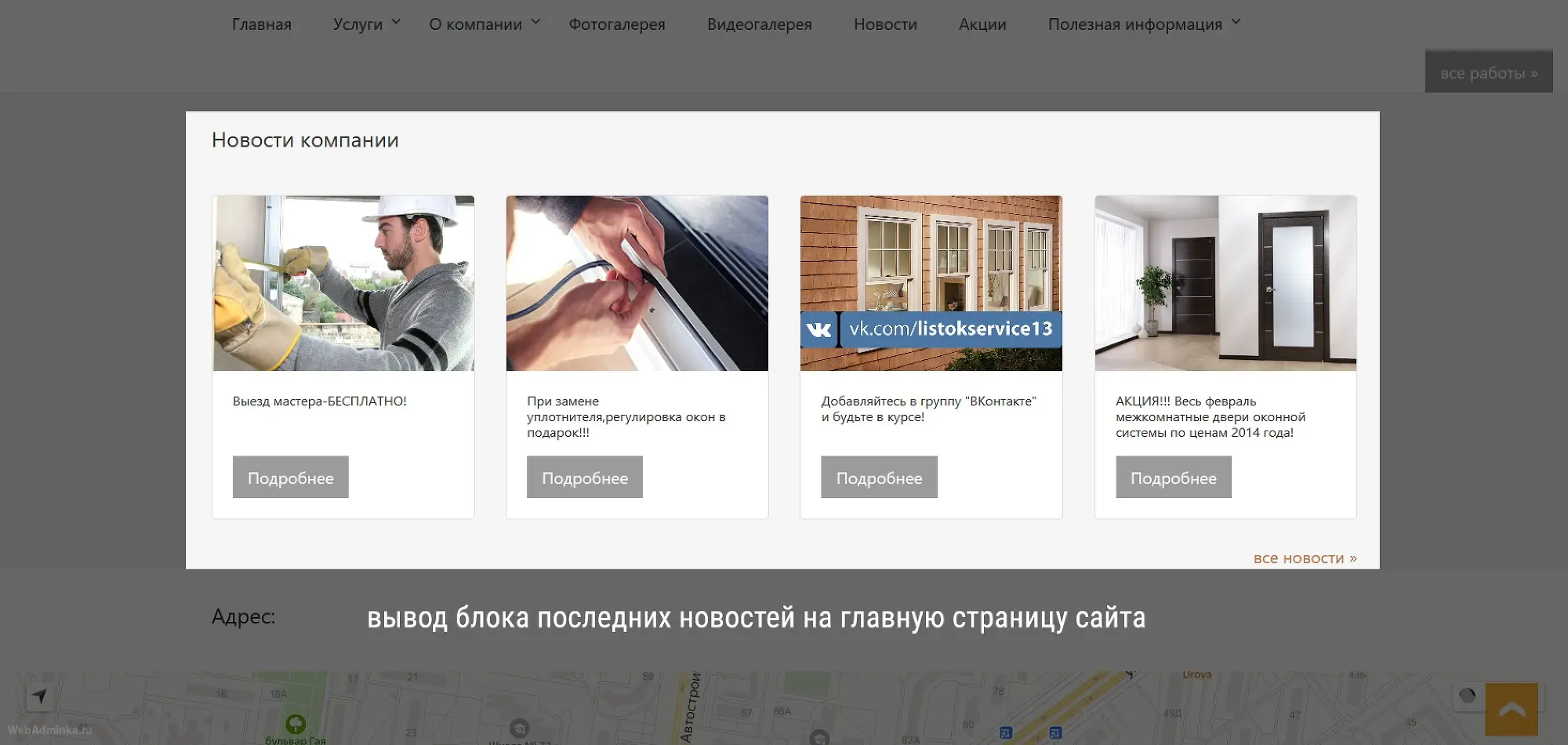The image size is (1568, 745).
Task: Expand the Полезная информация dropdown arrow
Action: pyautogui.click(x=1236, y=23)
